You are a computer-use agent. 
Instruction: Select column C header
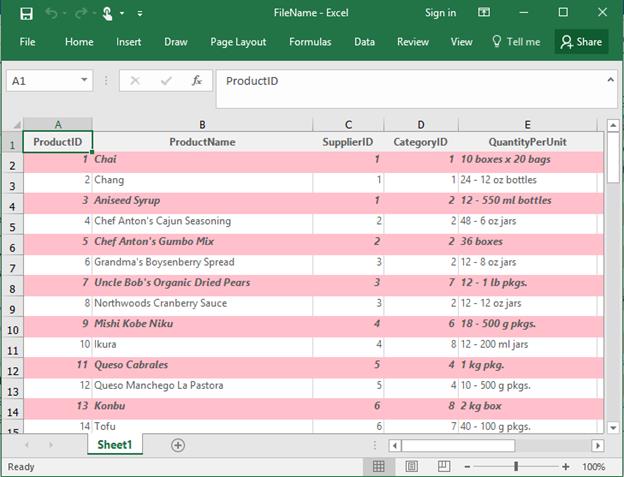click(x=348, y=125)
